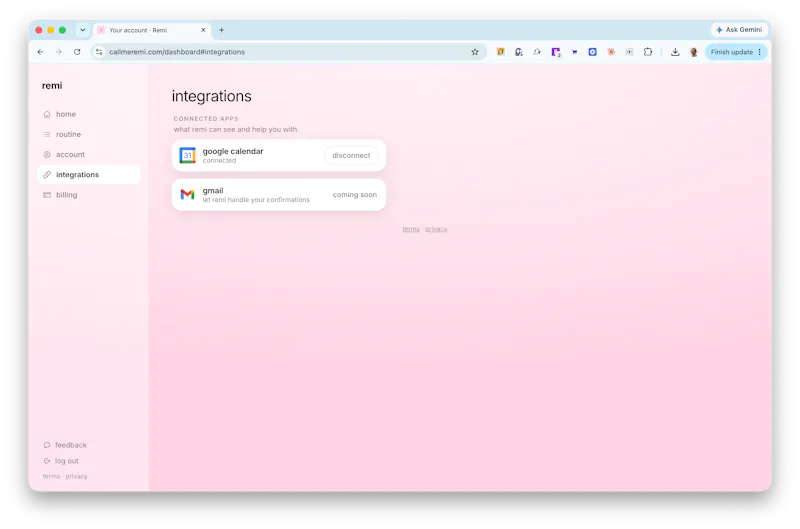
Task: Click the Finish update button
Action: [x=732, y=52]
